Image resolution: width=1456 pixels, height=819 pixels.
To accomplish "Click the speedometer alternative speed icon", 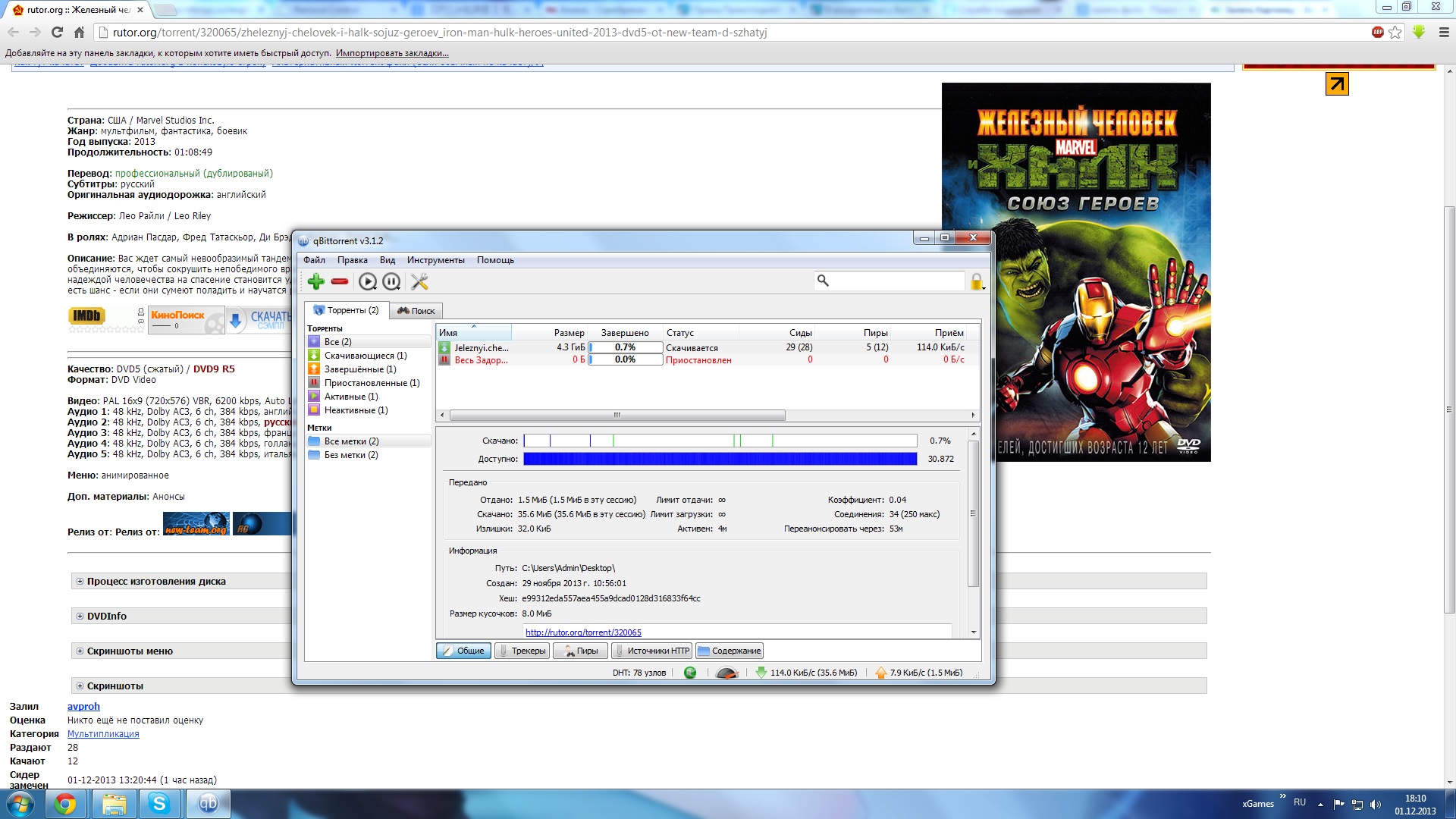I will point(726,673).
